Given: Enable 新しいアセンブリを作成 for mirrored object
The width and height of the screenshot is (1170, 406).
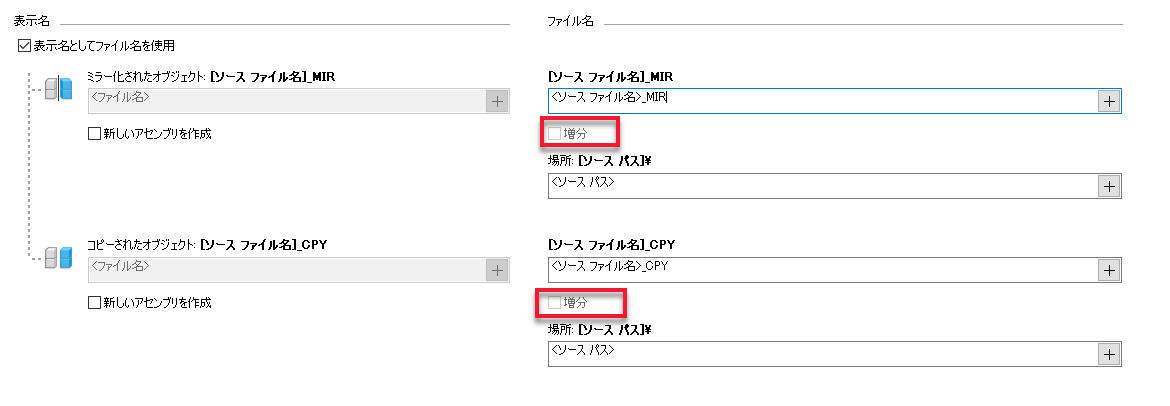Looking at the screenshot, I should click(x=95, y=133).
